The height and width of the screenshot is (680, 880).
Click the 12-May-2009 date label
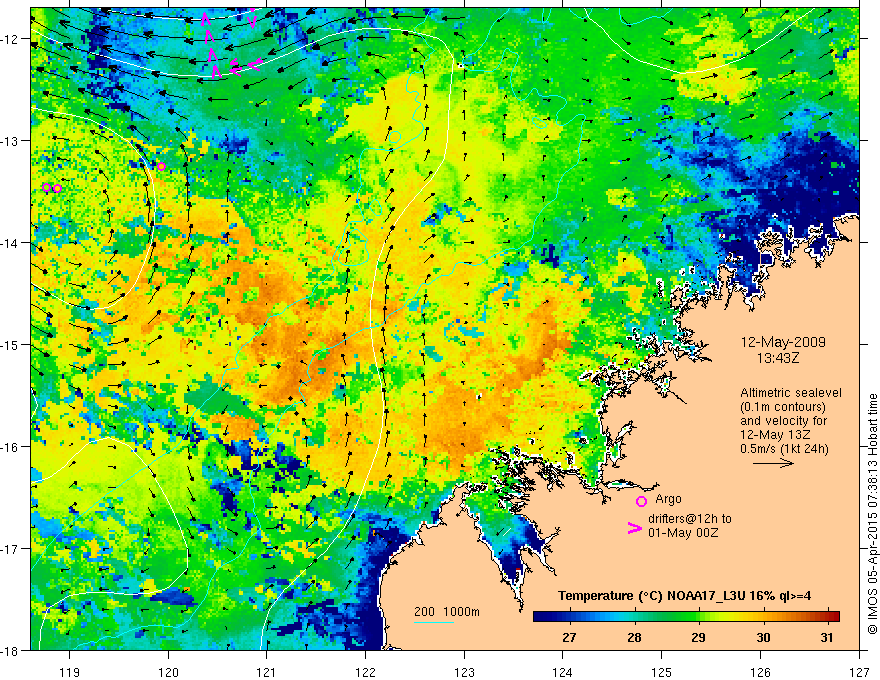click(783, 342)
